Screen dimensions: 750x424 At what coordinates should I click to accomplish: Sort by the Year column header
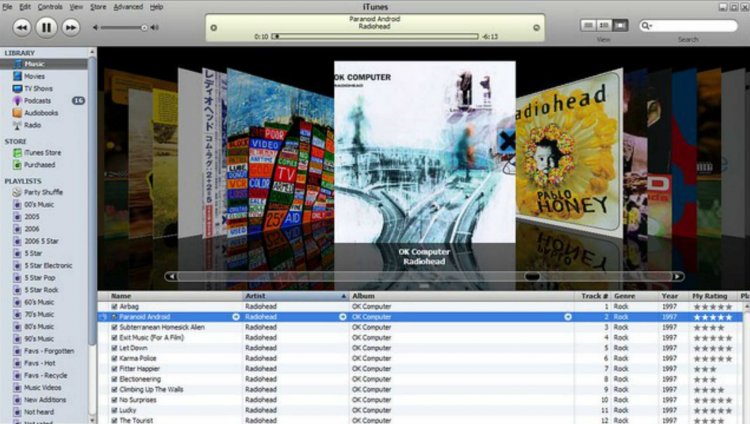[673, 296]
